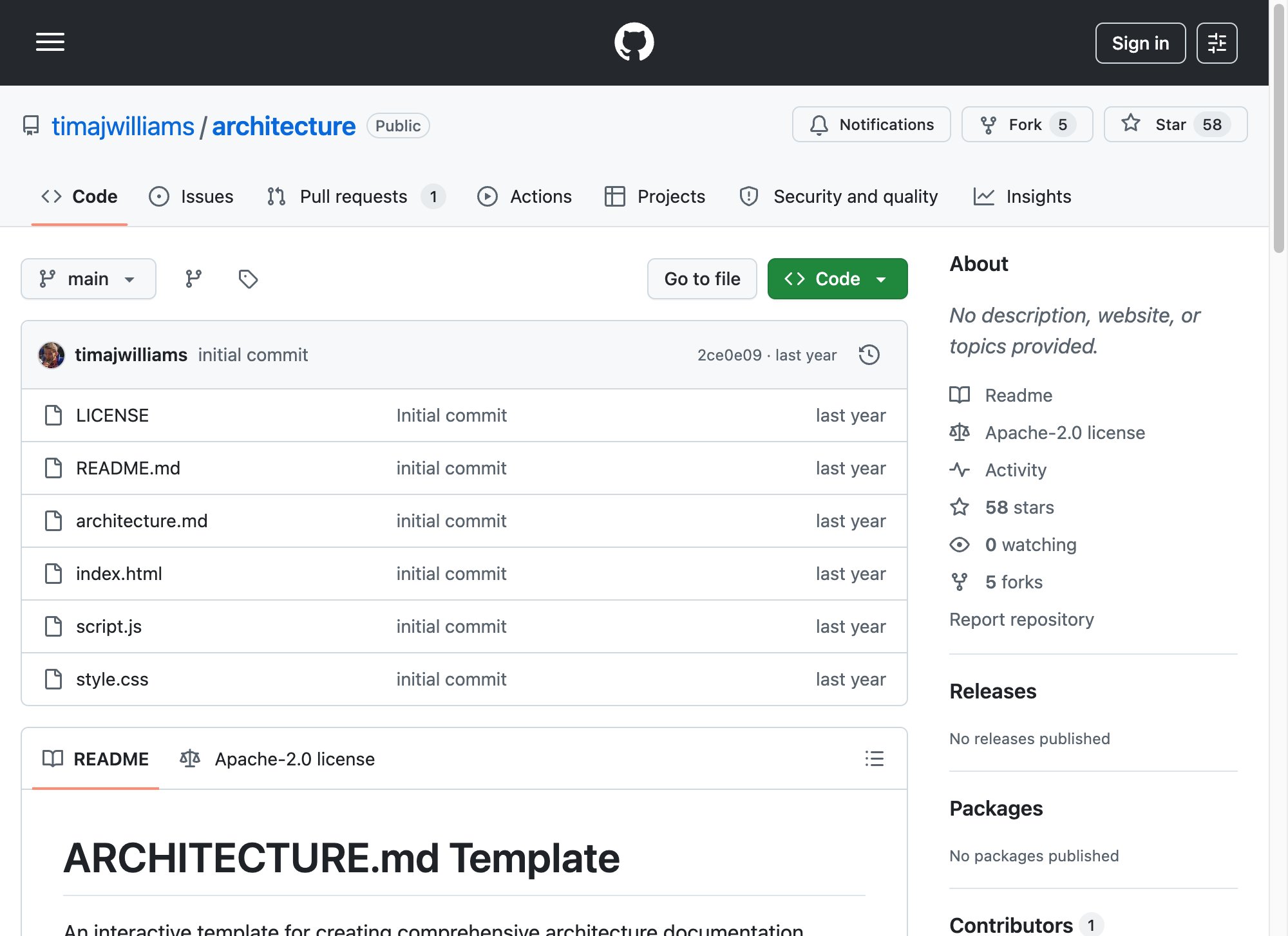The image size is (1288, 936).
Task: Expand the main branch dropdown
Action: pos(88,279)
